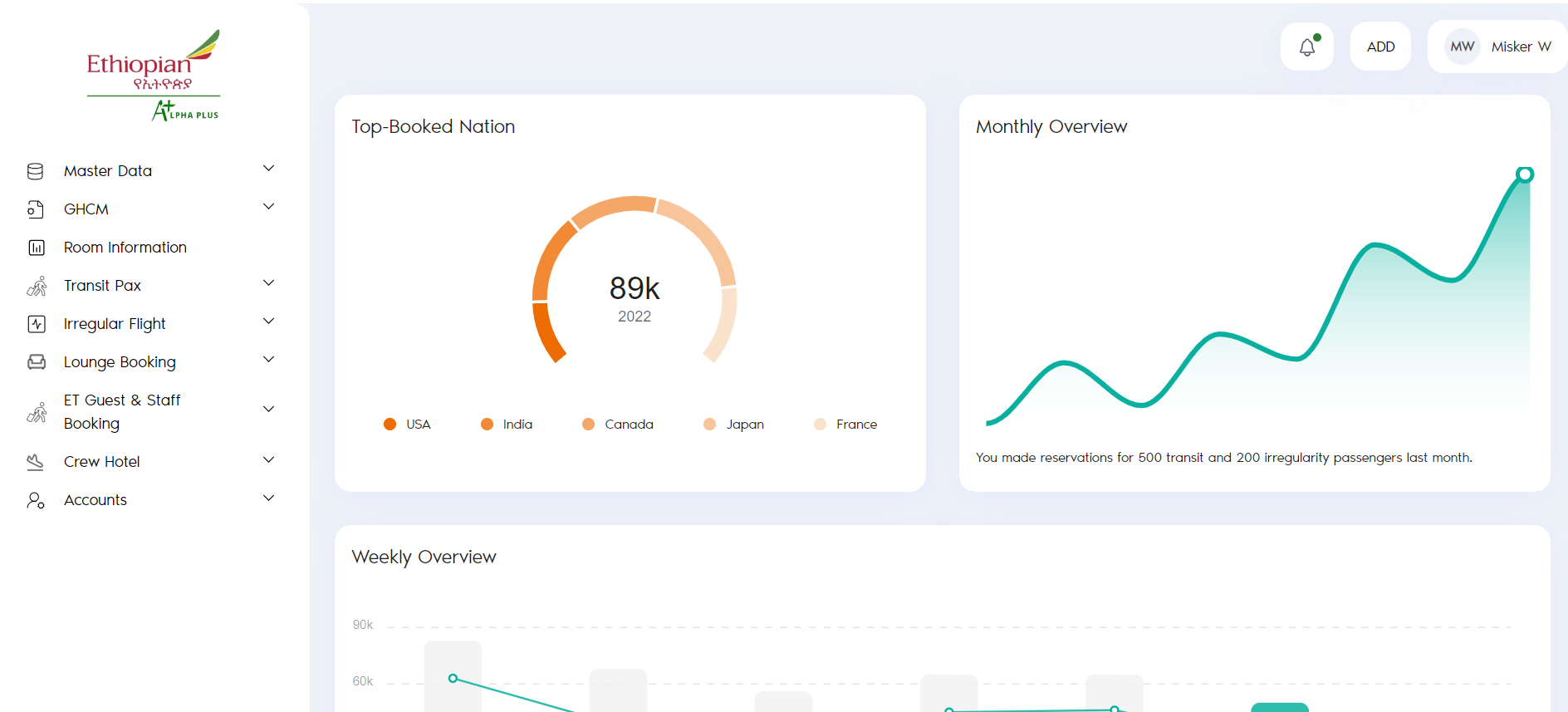Expand the Transit Pax chevron
This screenshot has width=1568, height=712.
pos(268,283)
